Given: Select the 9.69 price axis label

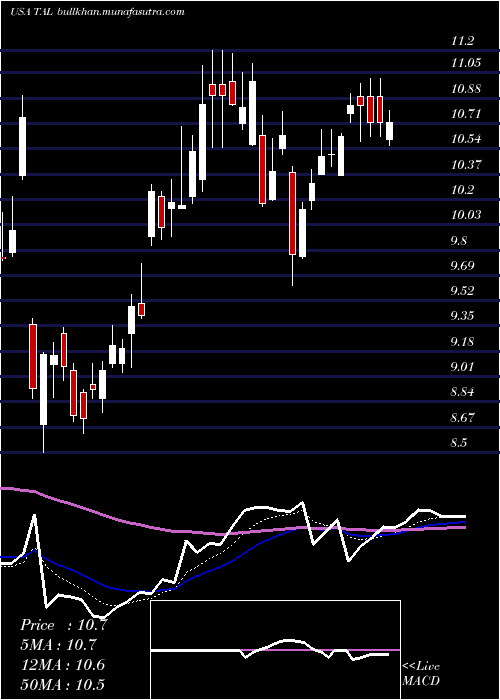Looking at the screenshot, I should tap(462, 266).
